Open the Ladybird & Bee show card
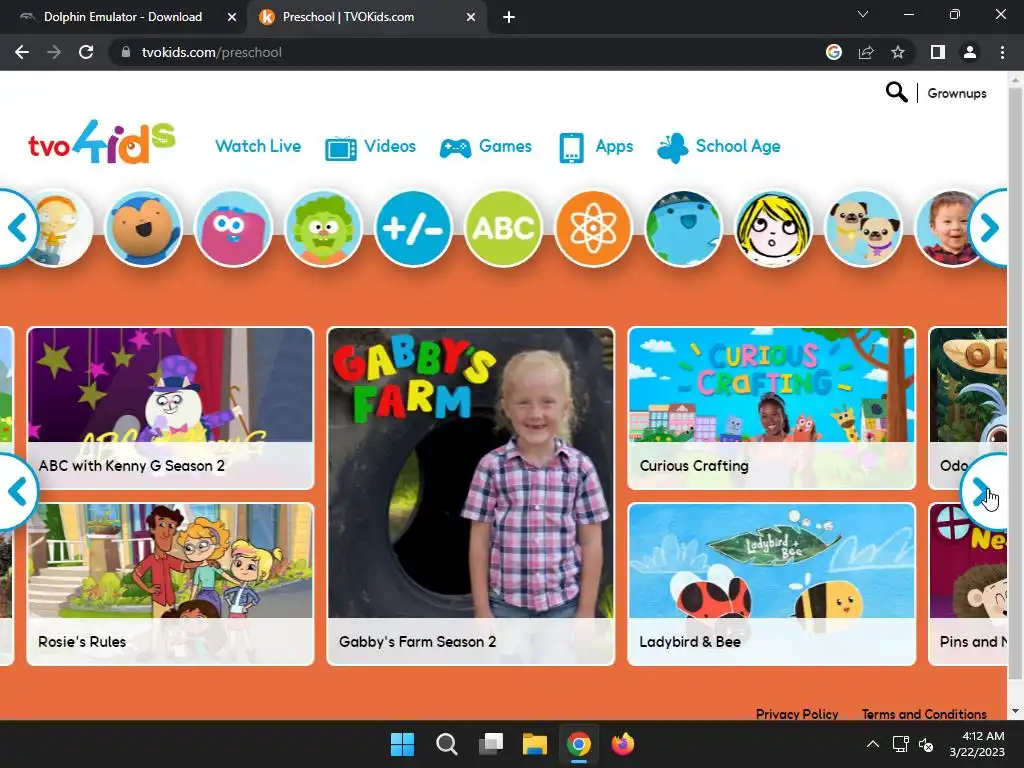This screenshot has height=768, width=1024. point(771,584)
